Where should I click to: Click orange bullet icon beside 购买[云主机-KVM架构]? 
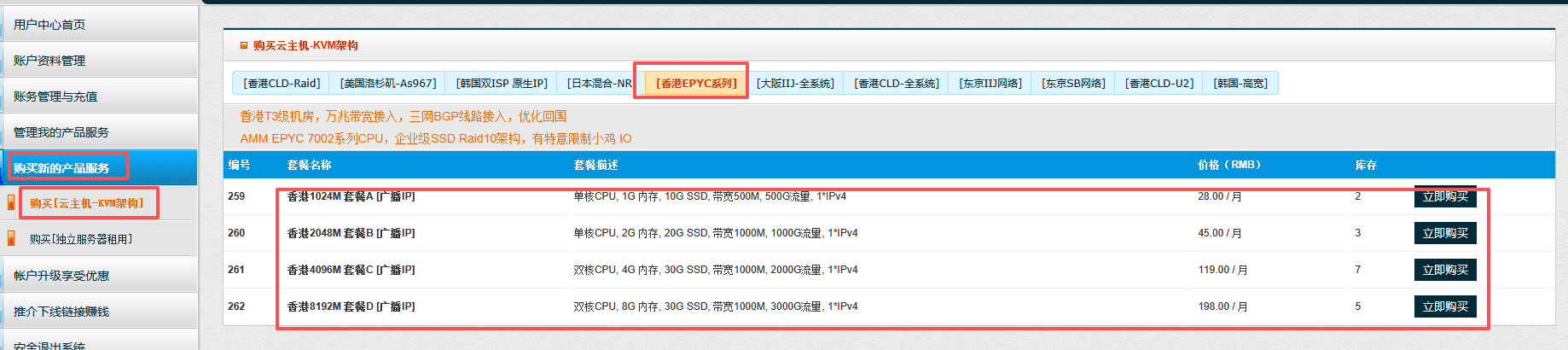tap(11, 203)
